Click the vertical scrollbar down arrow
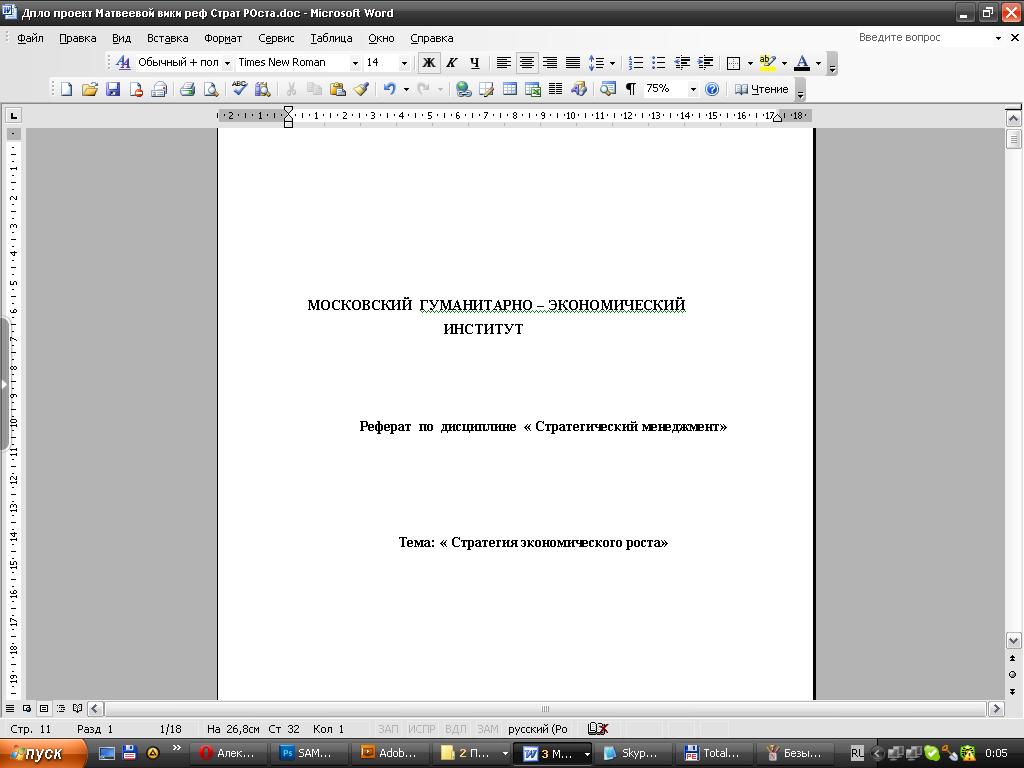1024x768 pixels. 1013,640
